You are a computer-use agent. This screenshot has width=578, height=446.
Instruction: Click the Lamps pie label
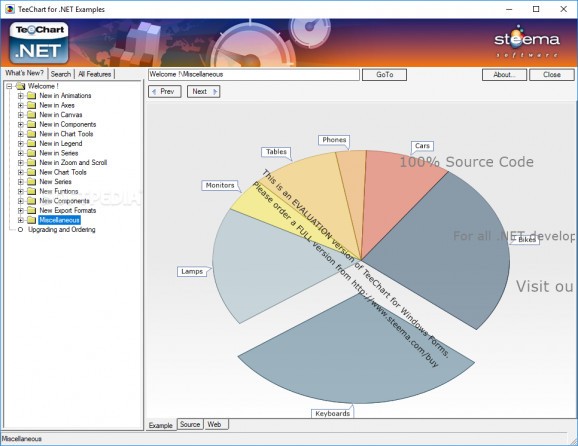tap(192, 272)
